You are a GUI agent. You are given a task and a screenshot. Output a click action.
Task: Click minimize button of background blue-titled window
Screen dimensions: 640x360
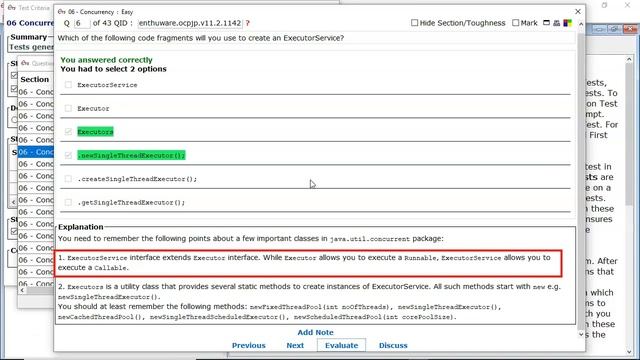(600, 29)
